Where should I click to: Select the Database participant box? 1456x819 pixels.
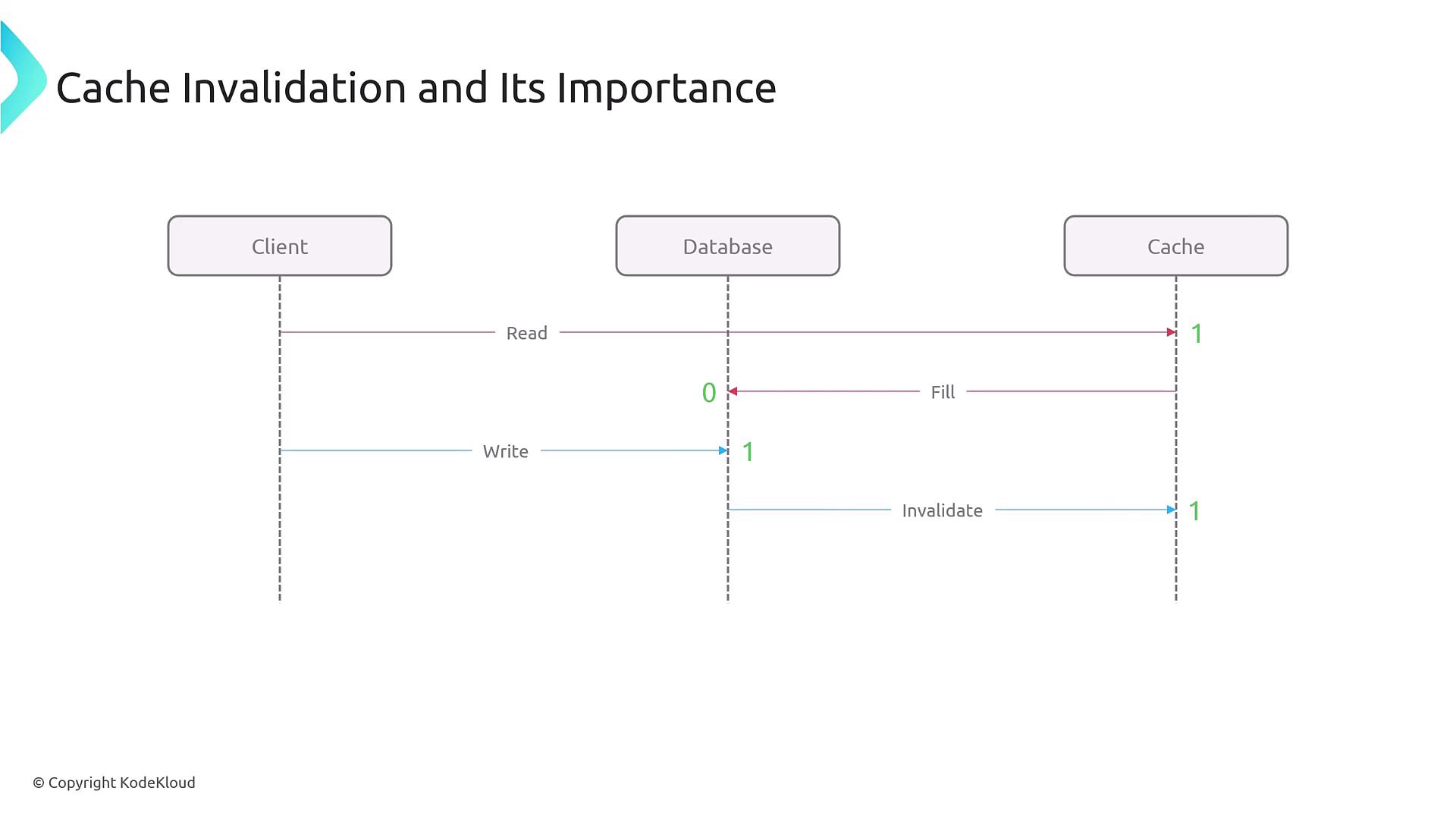point(727,246)
